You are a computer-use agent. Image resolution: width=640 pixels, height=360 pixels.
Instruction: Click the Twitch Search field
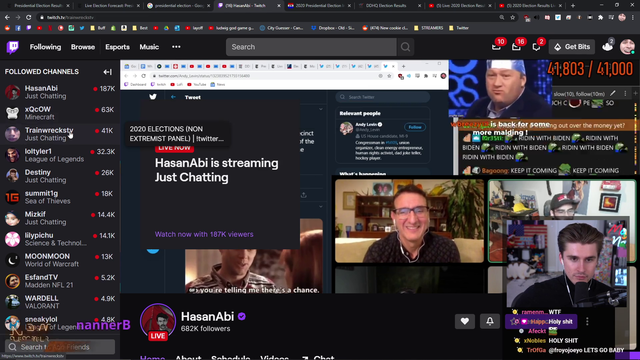[311, 47]
